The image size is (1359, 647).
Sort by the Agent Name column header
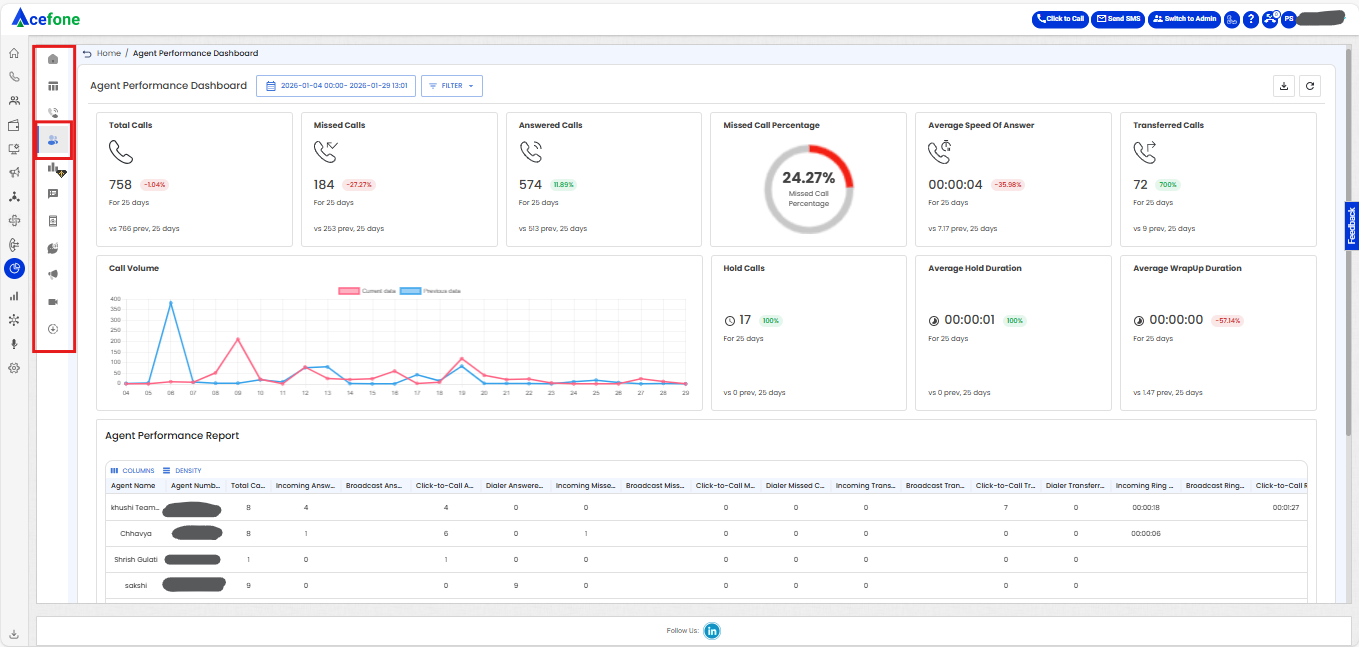pos(133,486)
